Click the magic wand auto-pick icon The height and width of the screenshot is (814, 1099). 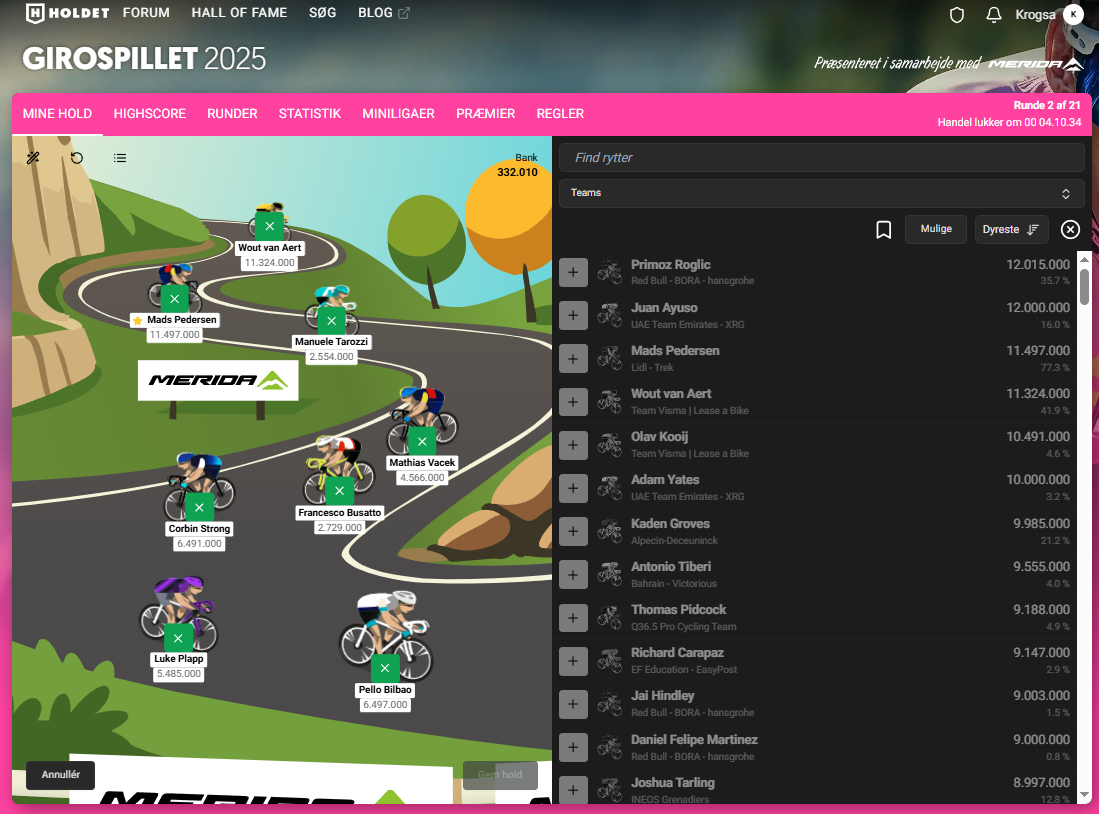[x=33, y=158]
